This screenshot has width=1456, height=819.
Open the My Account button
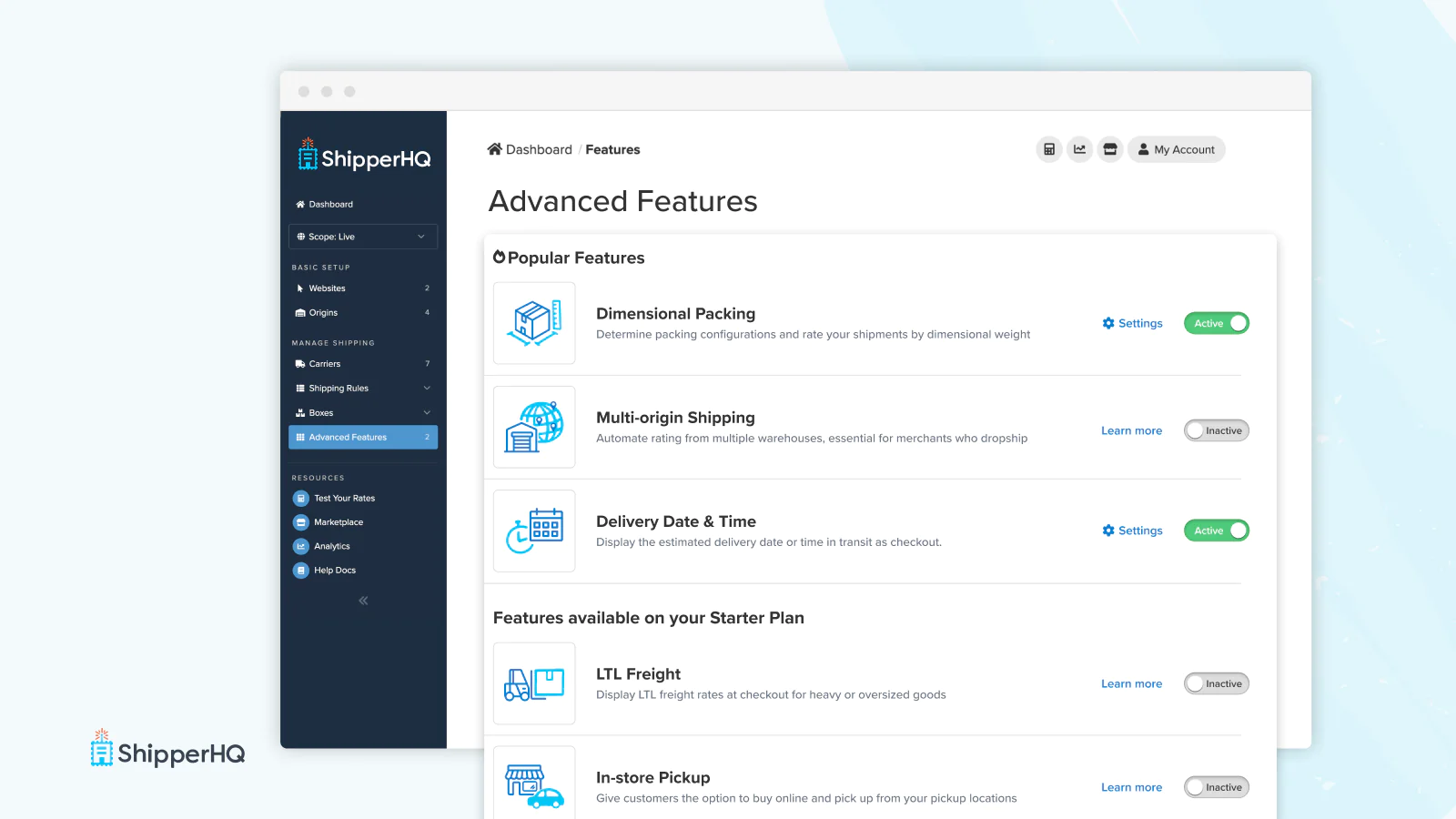[1176, 149]
